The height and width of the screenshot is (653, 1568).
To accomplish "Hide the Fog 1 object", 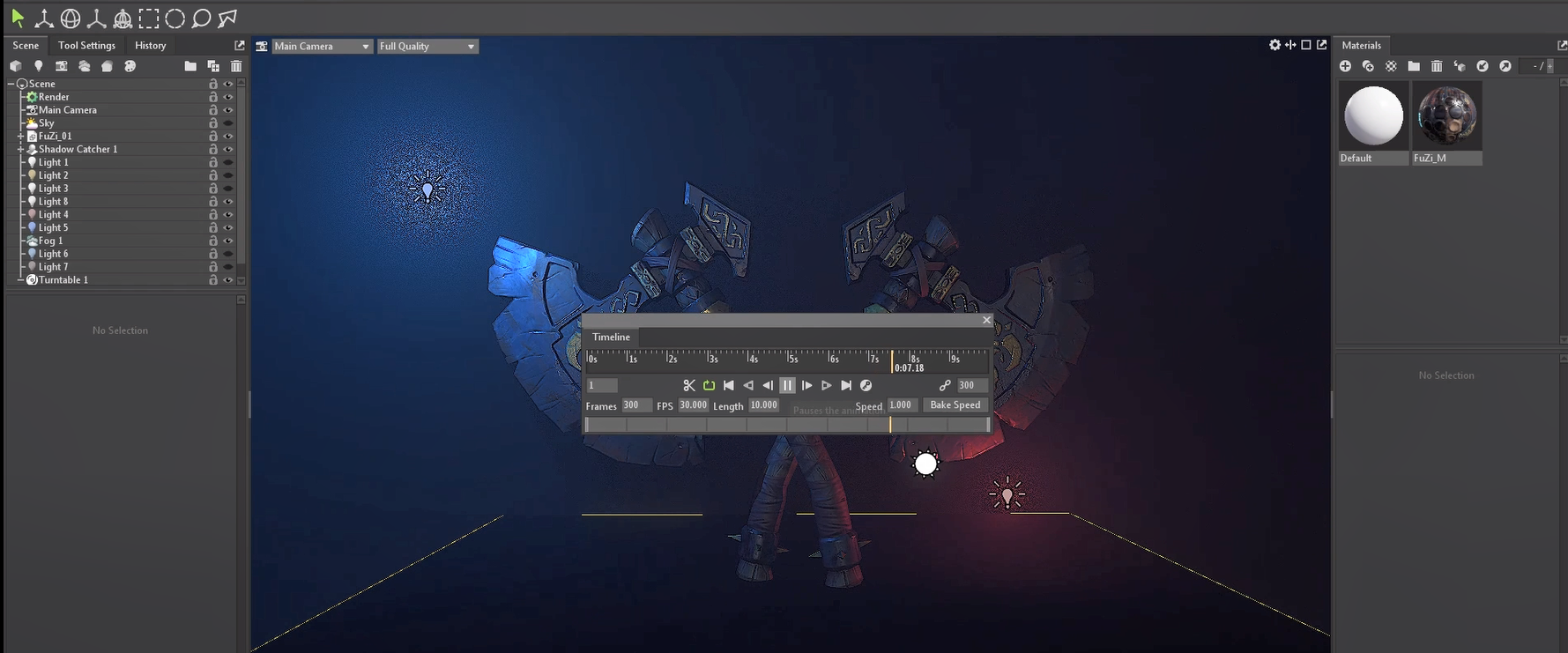I will pos(228,241).
